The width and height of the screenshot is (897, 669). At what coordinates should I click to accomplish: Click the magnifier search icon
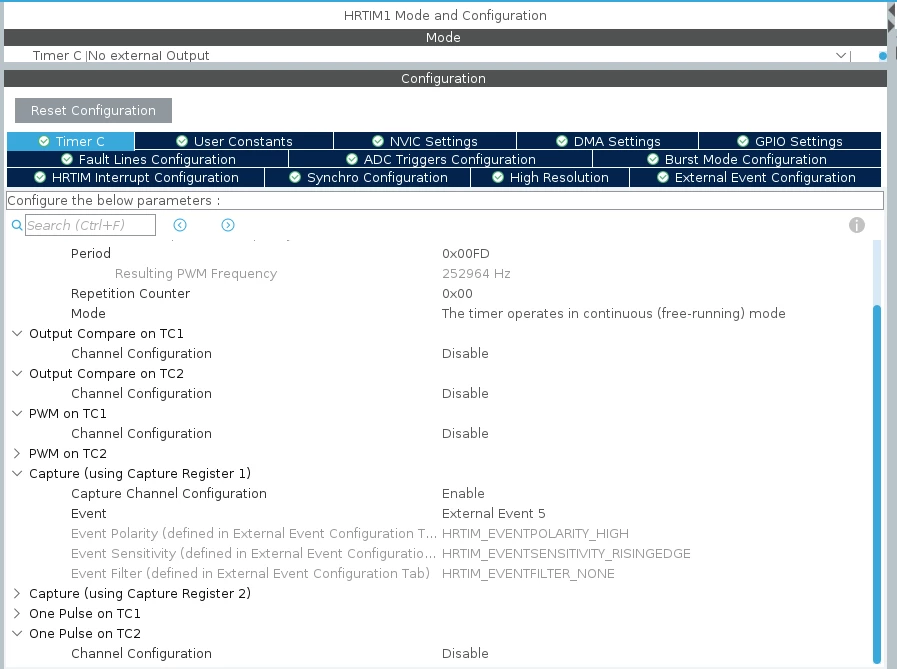click(x=17, y=225)
